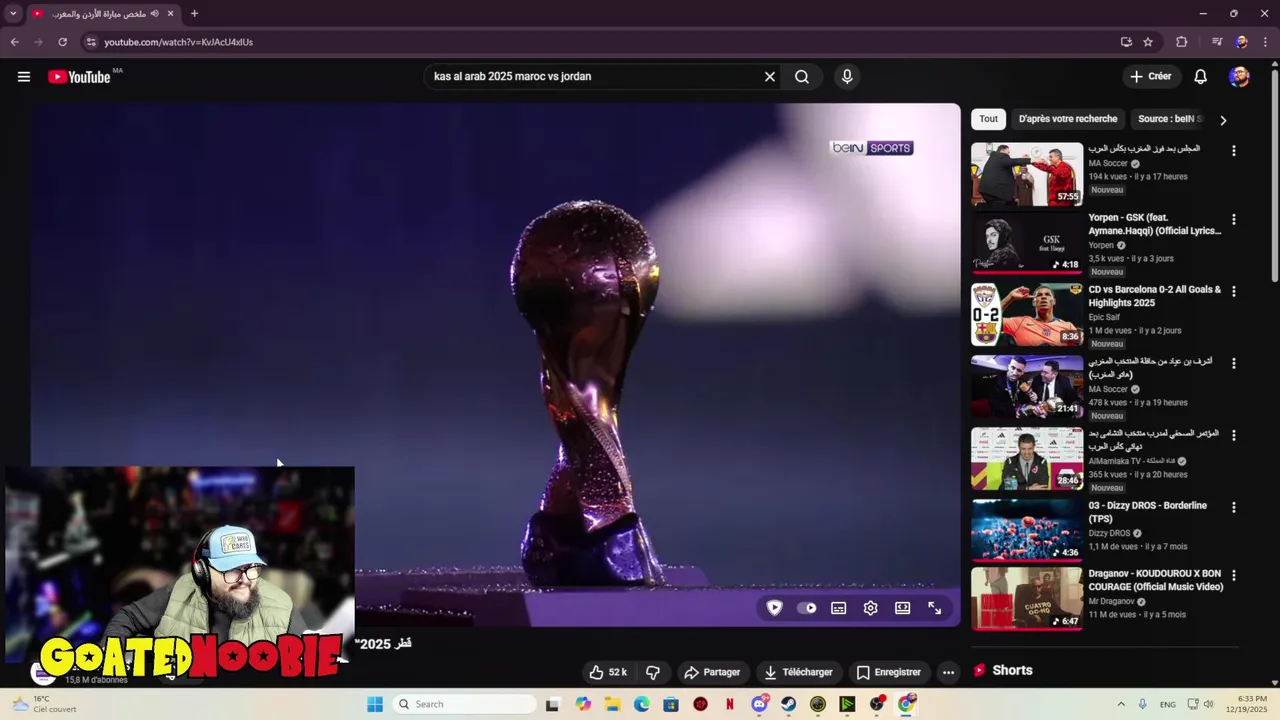Image resolution: width=1280 pixels, height=720 pixels.
Task: Open Chrome three-dot menu
Action: pos(1264,42)
